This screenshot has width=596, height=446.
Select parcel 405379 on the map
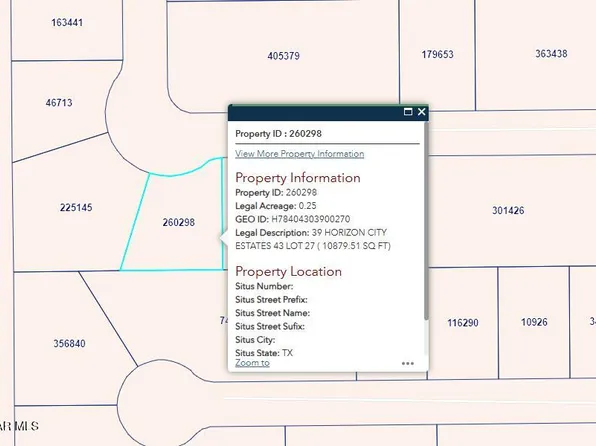284,56
